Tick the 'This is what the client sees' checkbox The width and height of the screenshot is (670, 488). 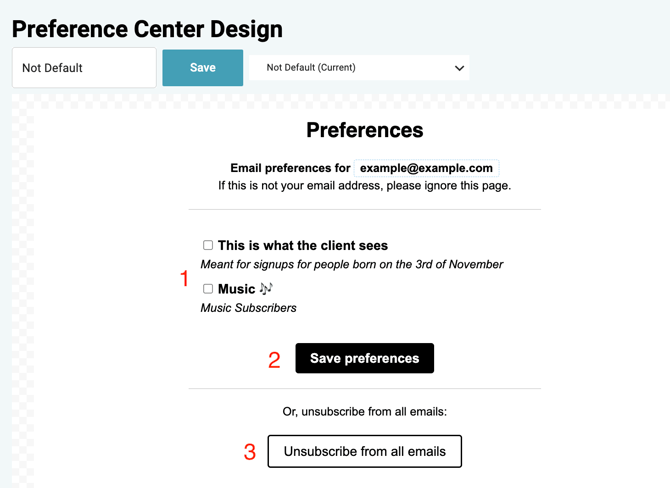pos(208,245)
